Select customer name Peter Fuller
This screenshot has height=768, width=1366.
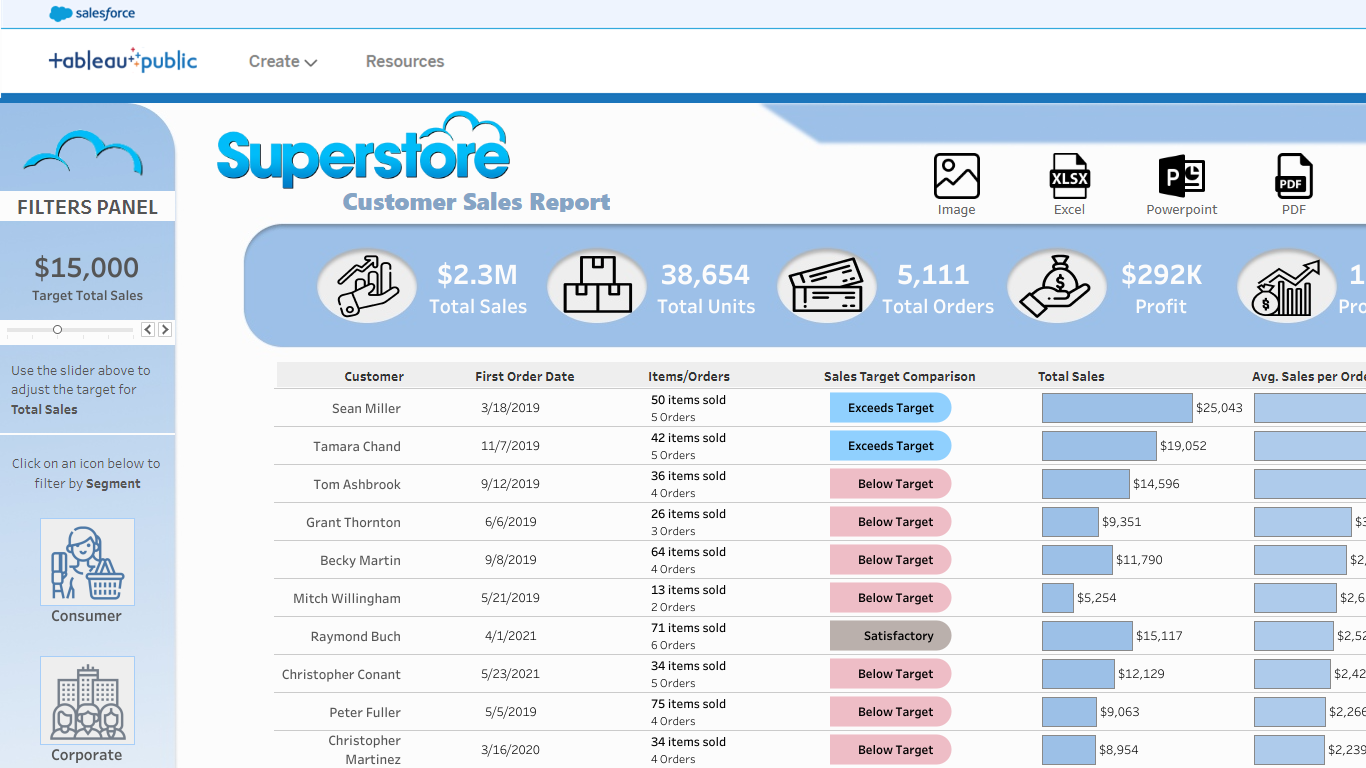coord(365,712)
